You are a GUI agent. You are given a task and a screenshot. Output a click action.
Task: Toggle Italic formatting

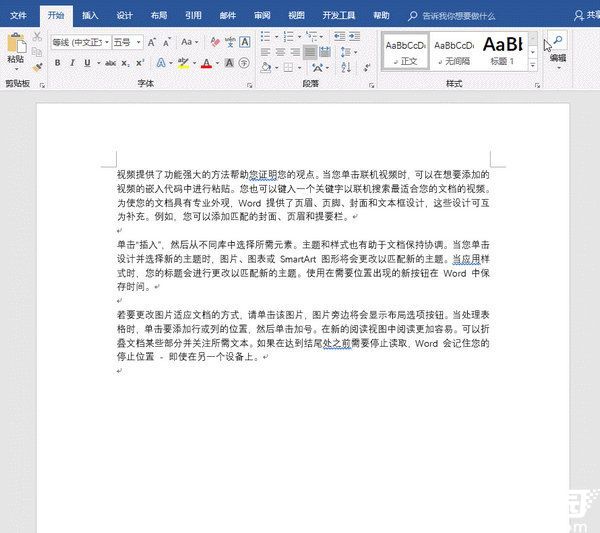[x=72, y=63]
